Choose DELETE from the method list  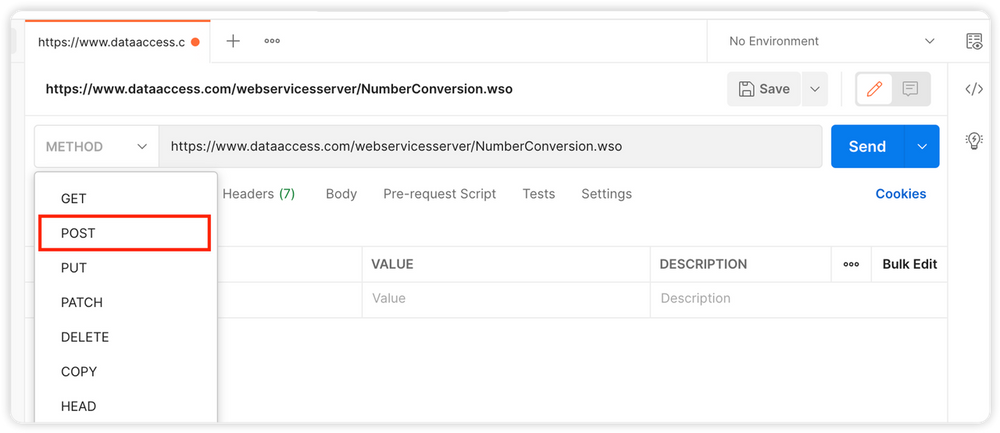(85, 337)
